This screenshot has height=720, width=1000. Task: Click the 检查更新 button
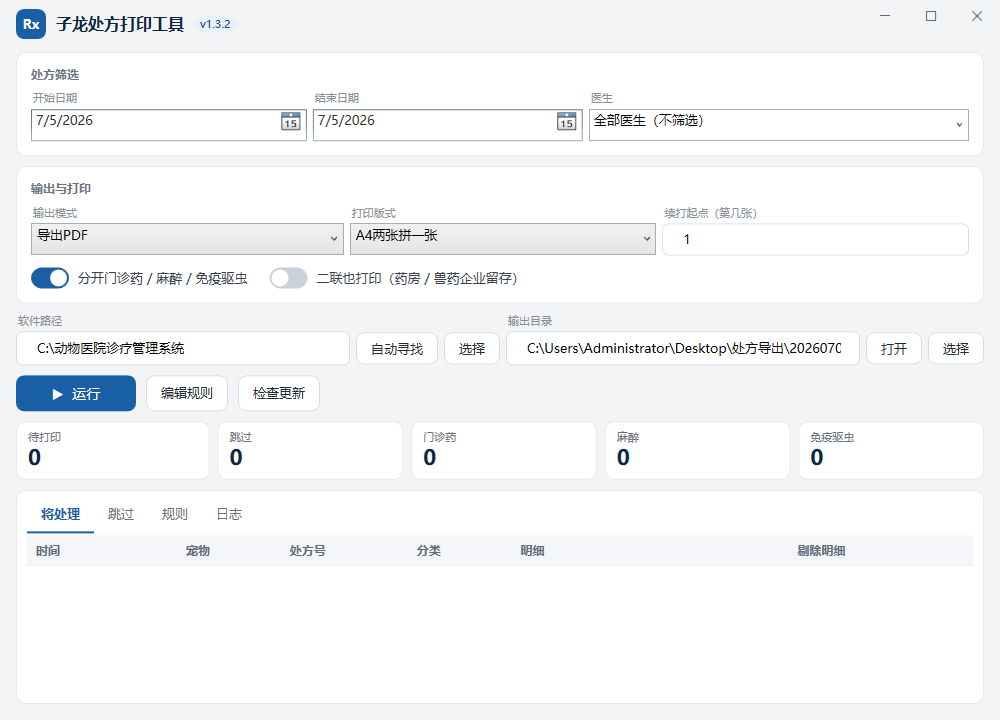[x=279, y=393]
